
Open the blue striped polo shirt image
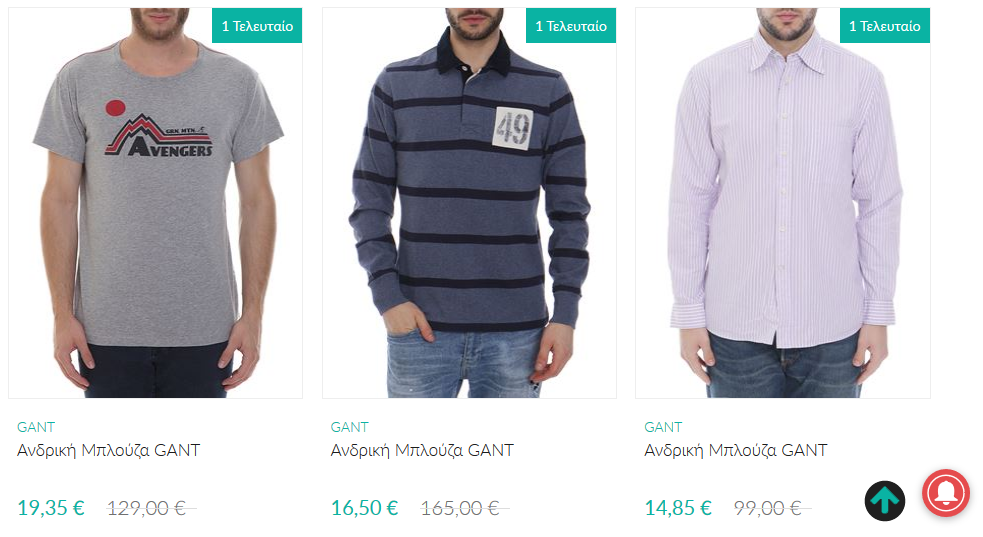pyautogui.click(x=469, y=203)
